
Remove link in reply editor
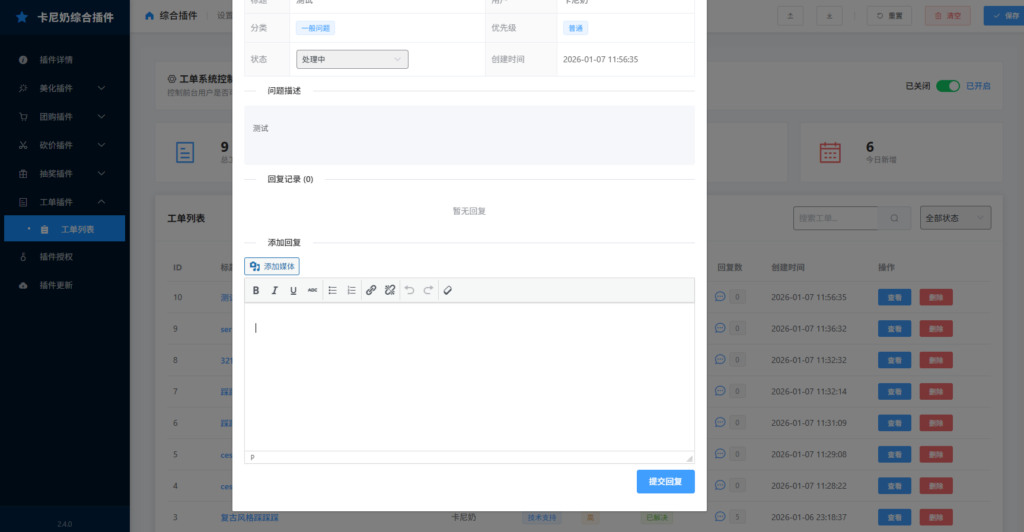[390, 290]
